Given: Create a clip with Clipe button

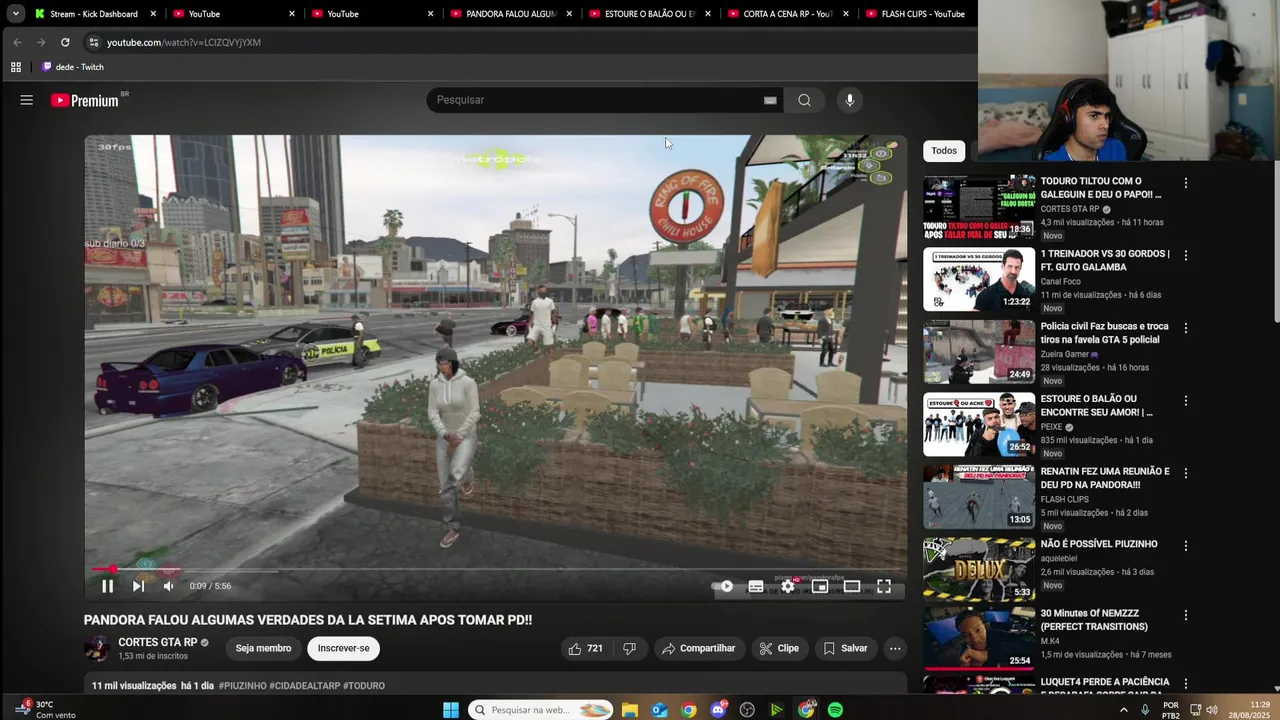Looking at the screenshot, I should coord(779,648).
